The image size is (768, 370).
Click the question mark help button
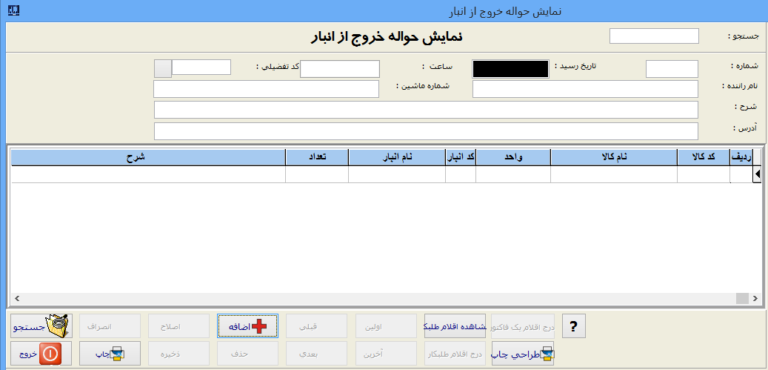[x=574, y=326]
